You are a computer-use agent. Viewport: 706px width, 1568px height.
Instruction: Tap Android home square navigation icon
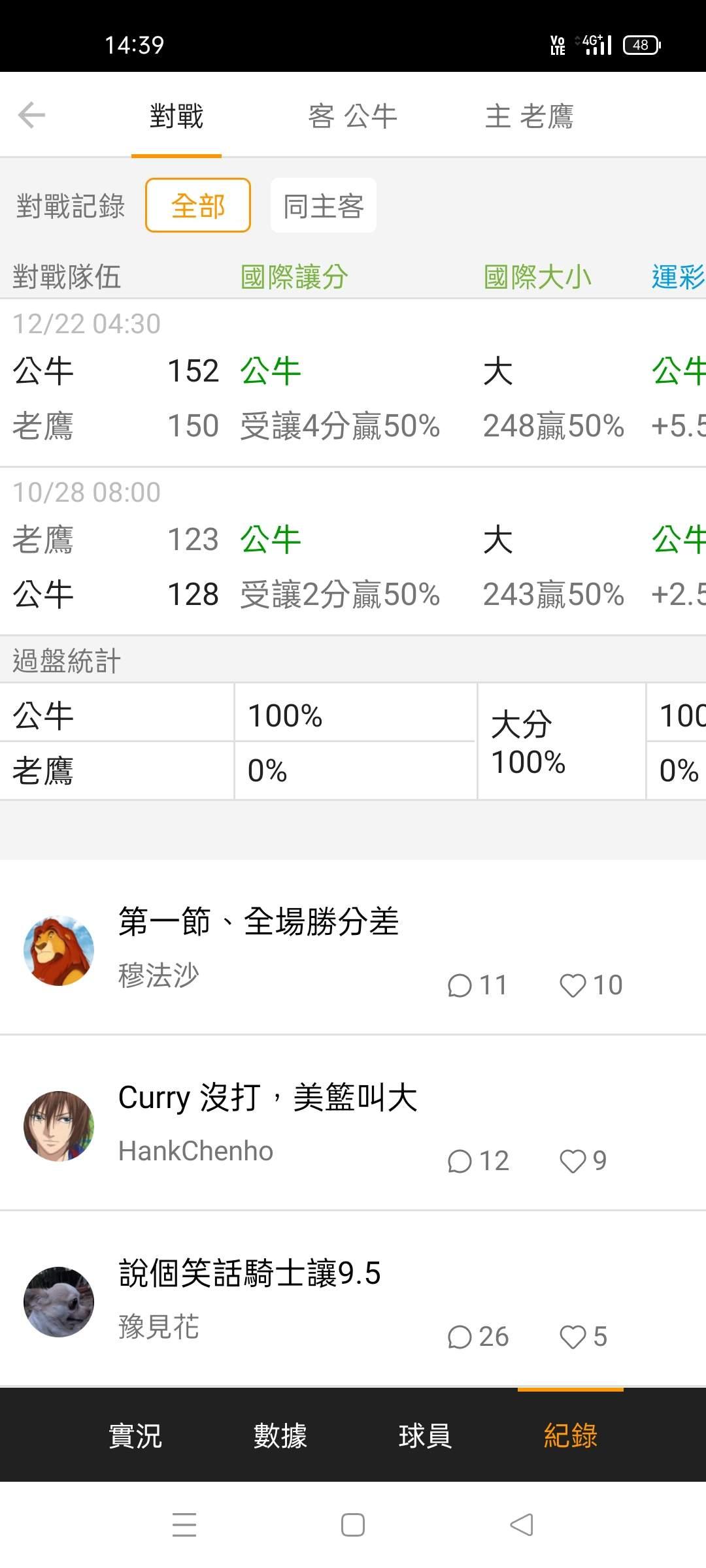tap(353, 1525)
